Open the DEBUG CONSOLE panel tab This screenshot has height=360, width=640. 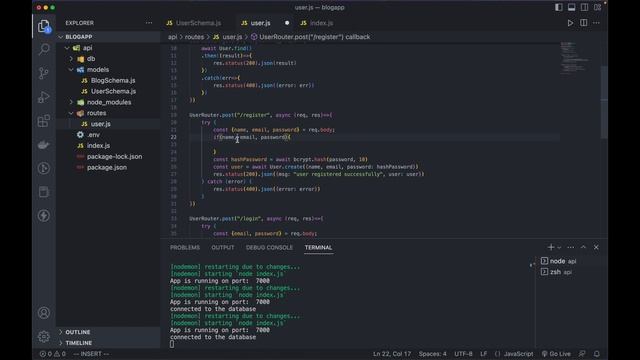(x=269, y=247)
